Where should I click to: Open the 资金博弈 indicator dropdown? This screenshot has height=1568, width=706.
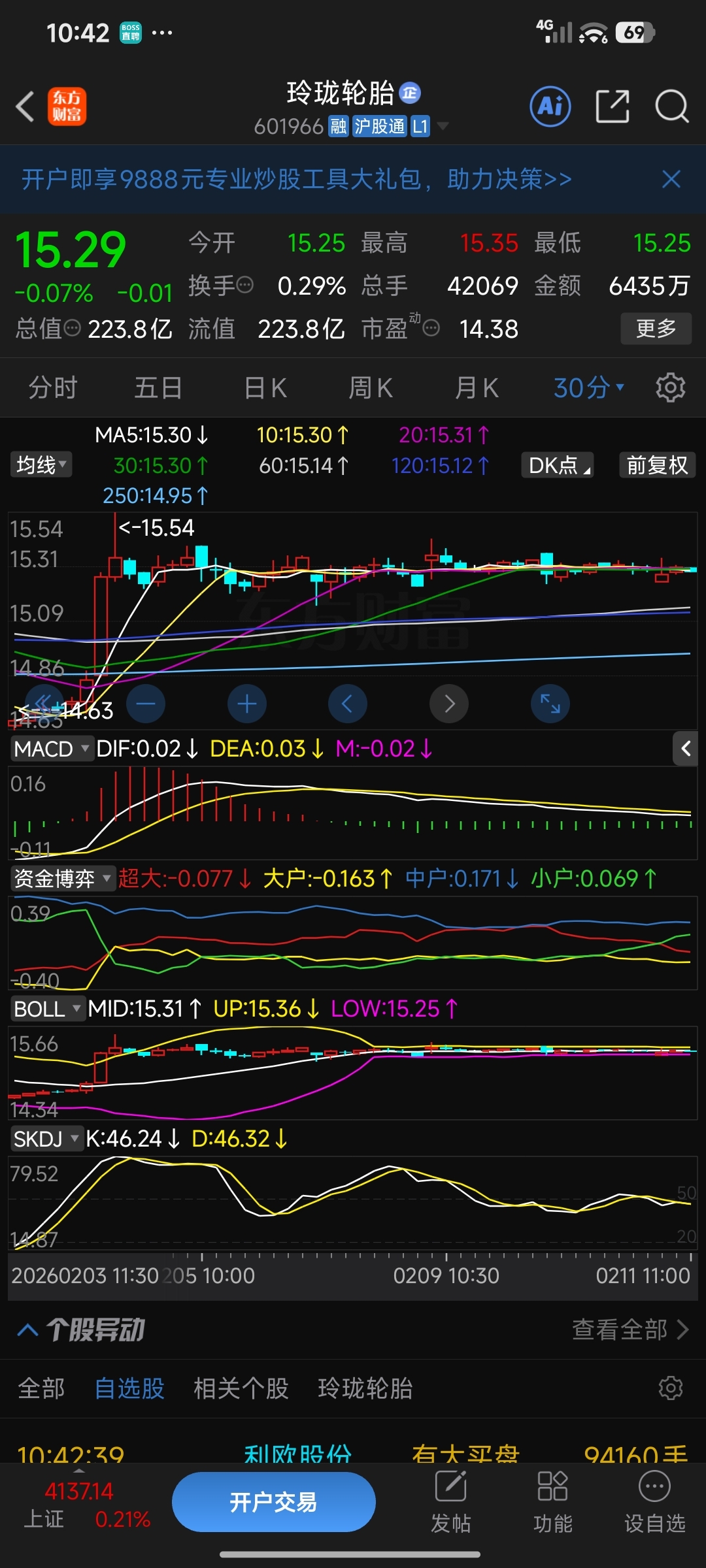coord(63,878)
